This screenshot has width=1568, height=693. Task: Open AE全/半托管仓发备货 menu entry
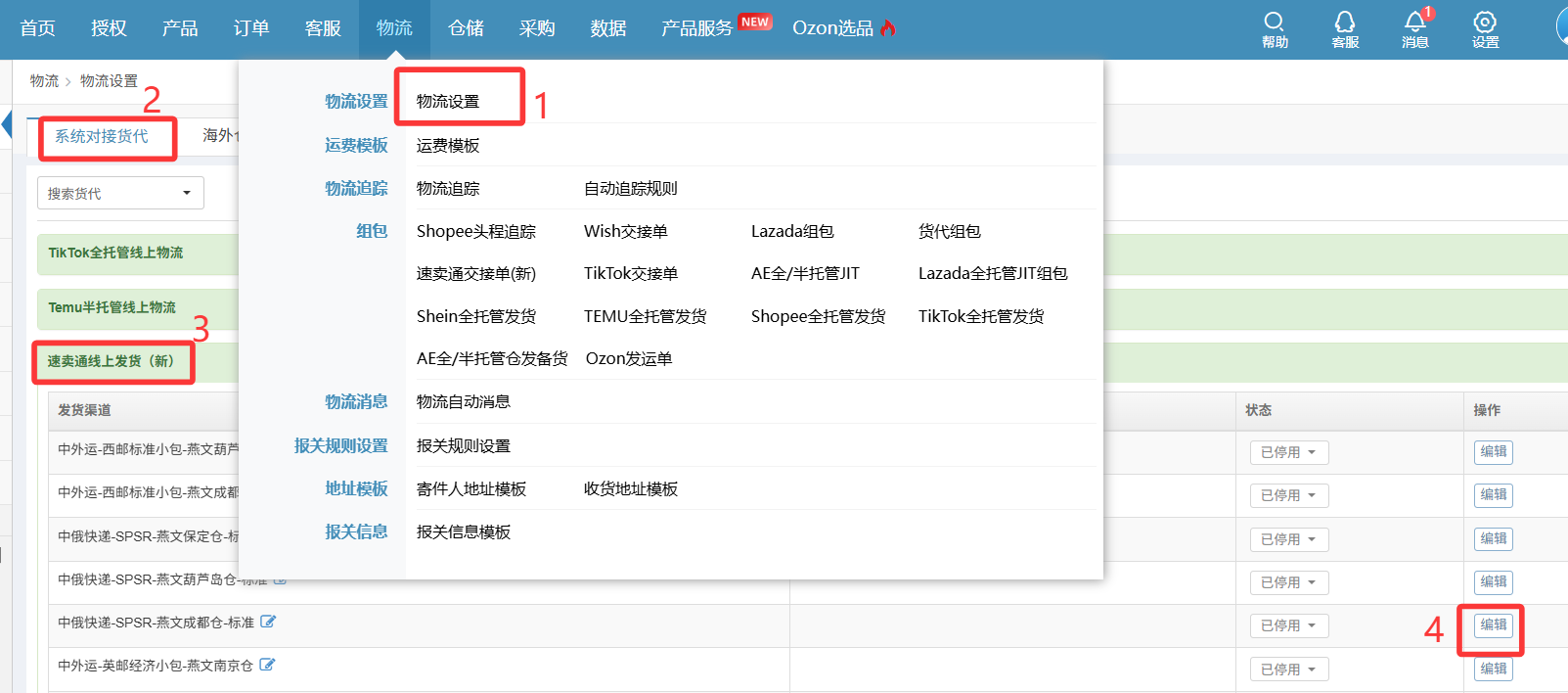pos(492,359)
